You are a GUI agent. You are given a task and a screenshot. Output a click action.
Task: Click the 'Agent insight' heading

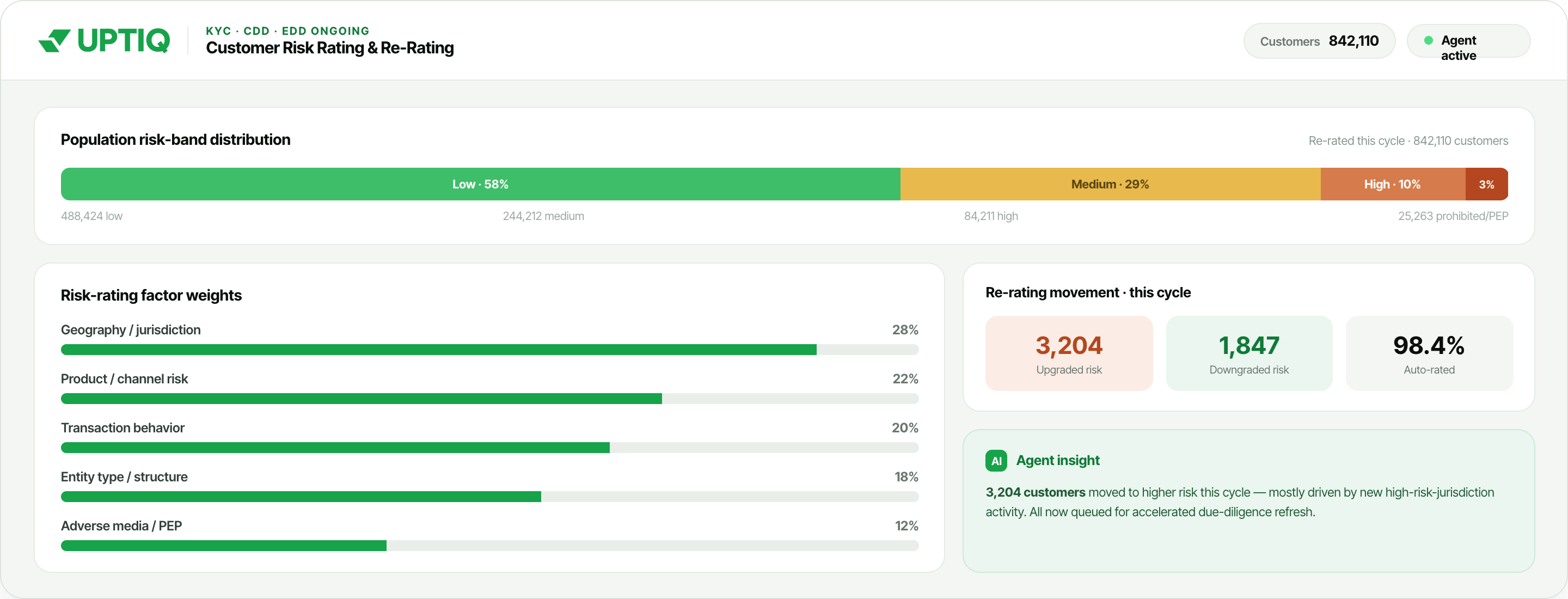click(1057, 461)
